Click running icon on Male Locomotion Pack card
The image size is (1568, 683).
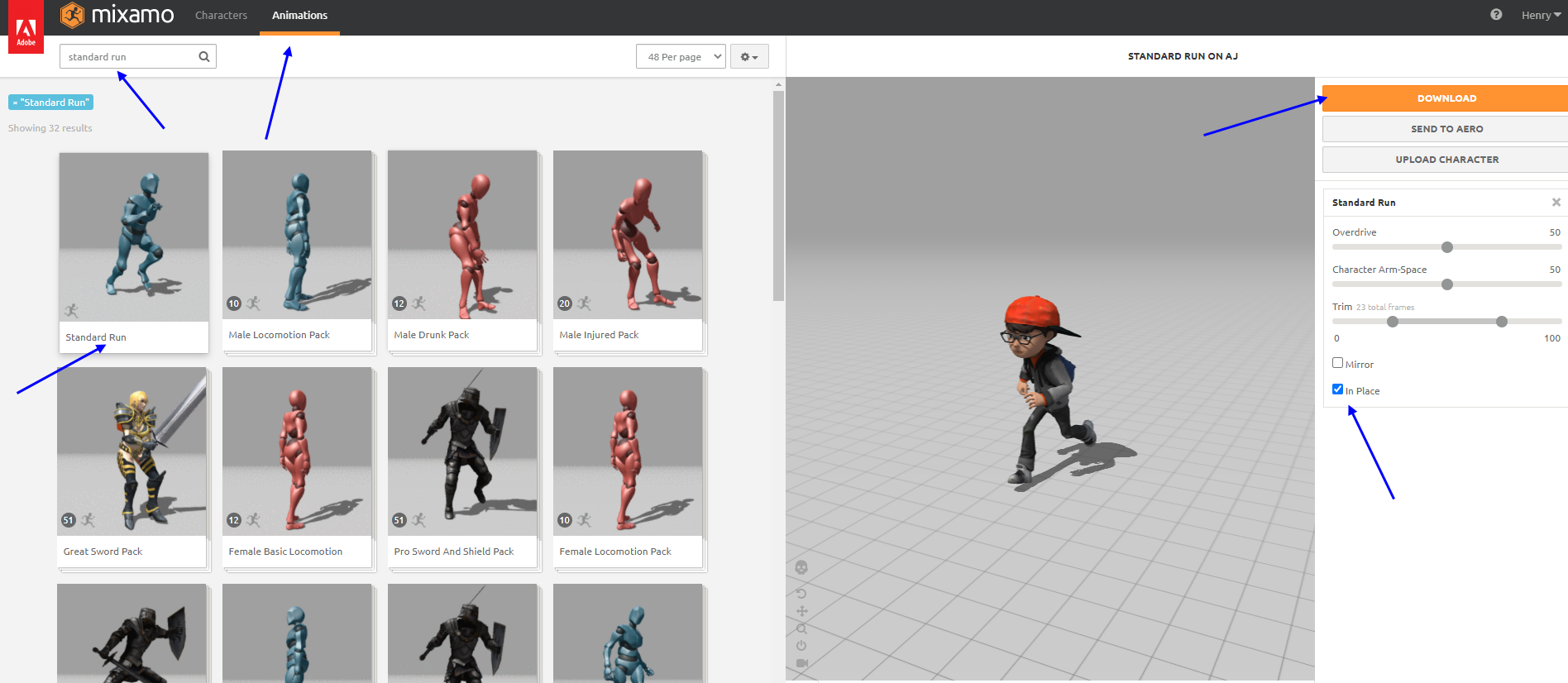point(253,303)
